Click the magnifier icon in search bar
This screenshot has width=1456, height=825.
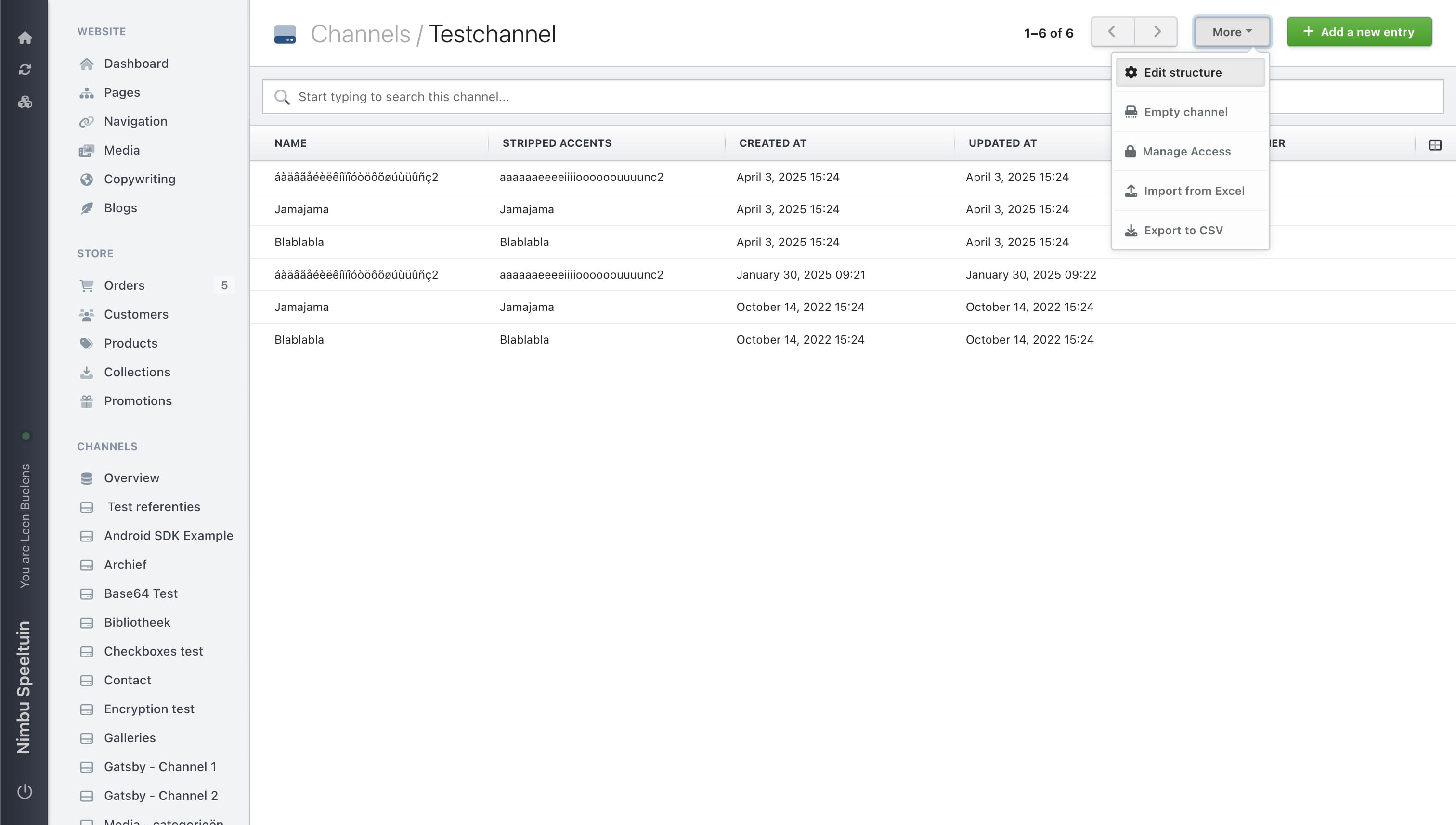click(x=282, y=97)
